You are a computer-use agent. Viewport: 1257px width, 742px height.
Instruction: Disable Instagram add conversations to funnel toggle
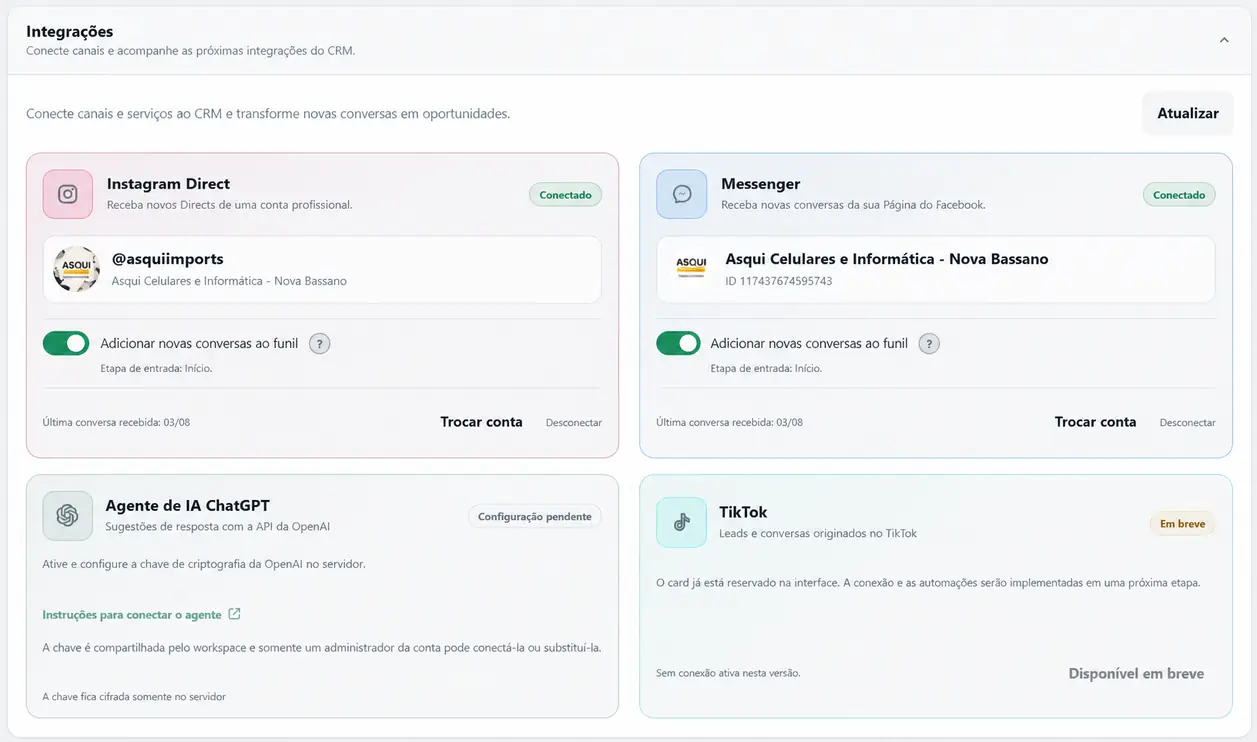66,344
